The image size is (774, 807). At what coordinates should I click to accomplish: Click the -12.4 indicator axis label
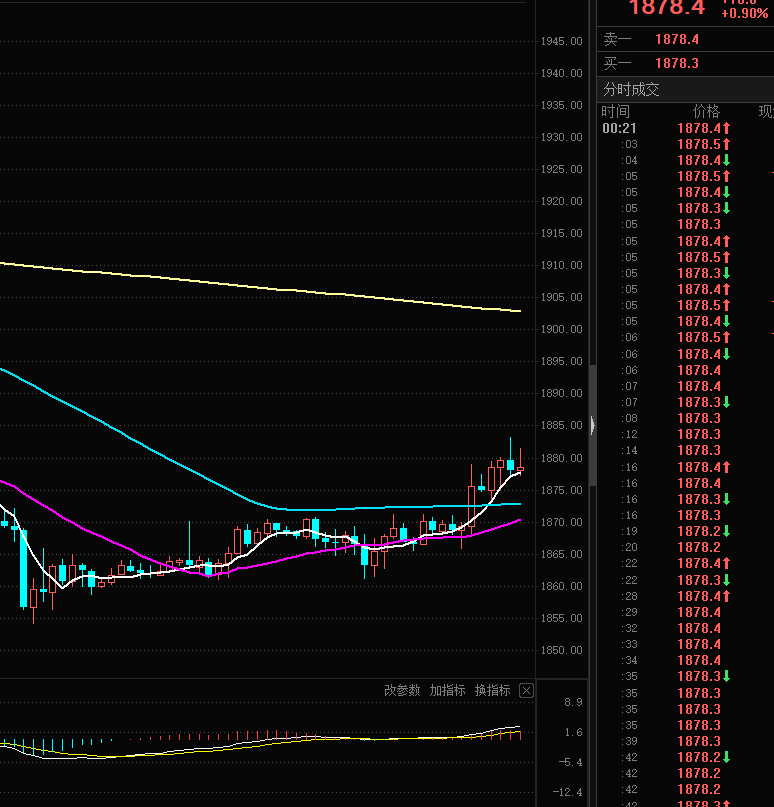[568, 792]
